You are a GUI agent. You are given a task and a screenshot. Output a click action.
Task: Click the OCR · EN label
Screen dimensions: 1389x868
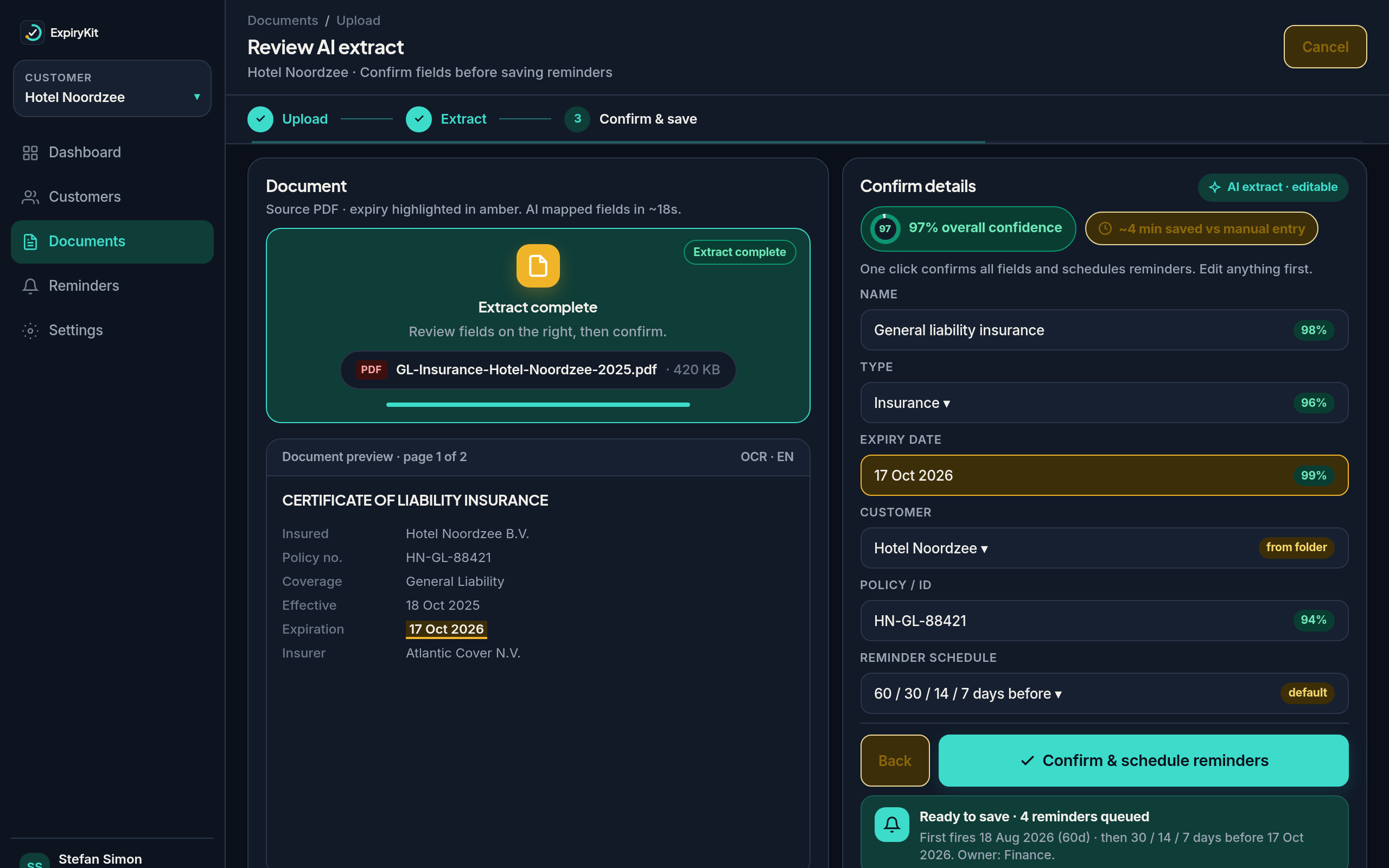pyautogui.click(x=767, y=457)
